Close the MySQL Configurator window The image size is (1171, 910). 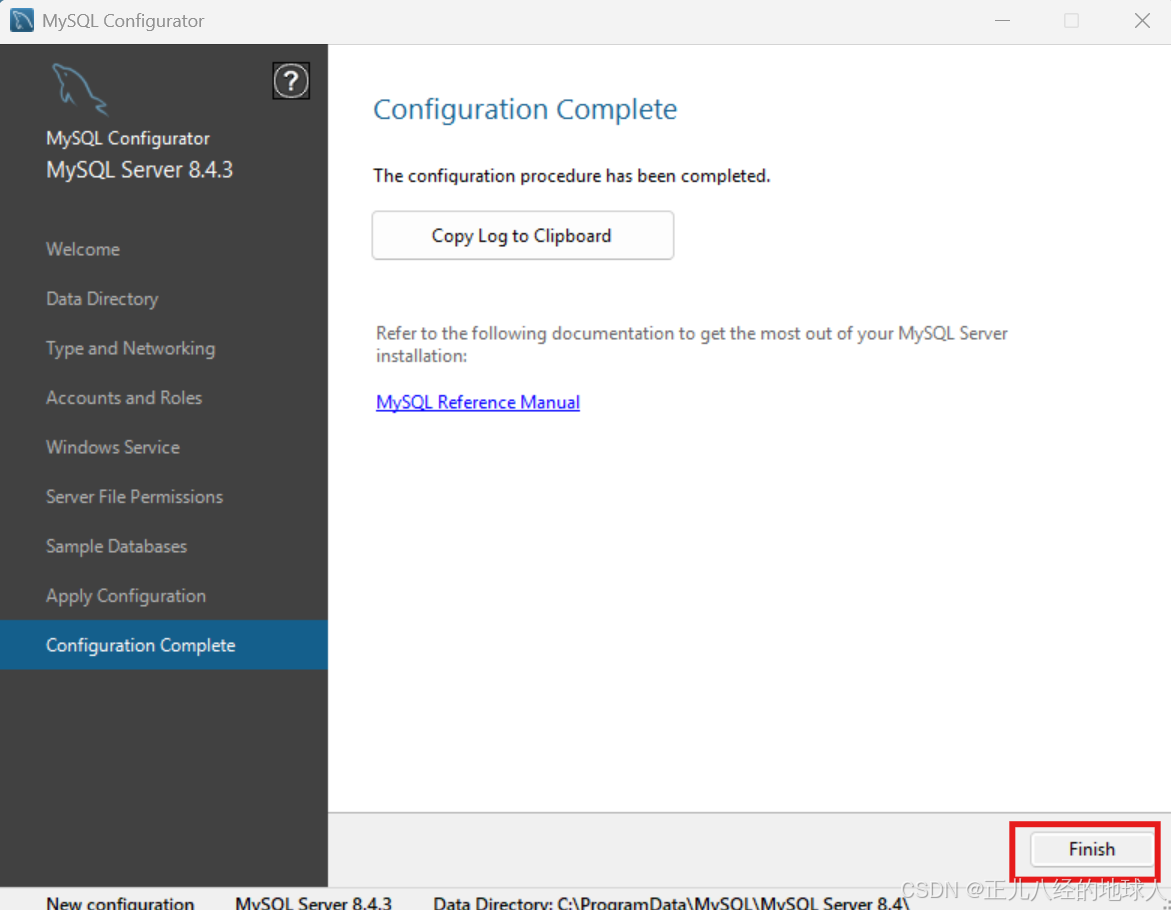(1142, 21)
